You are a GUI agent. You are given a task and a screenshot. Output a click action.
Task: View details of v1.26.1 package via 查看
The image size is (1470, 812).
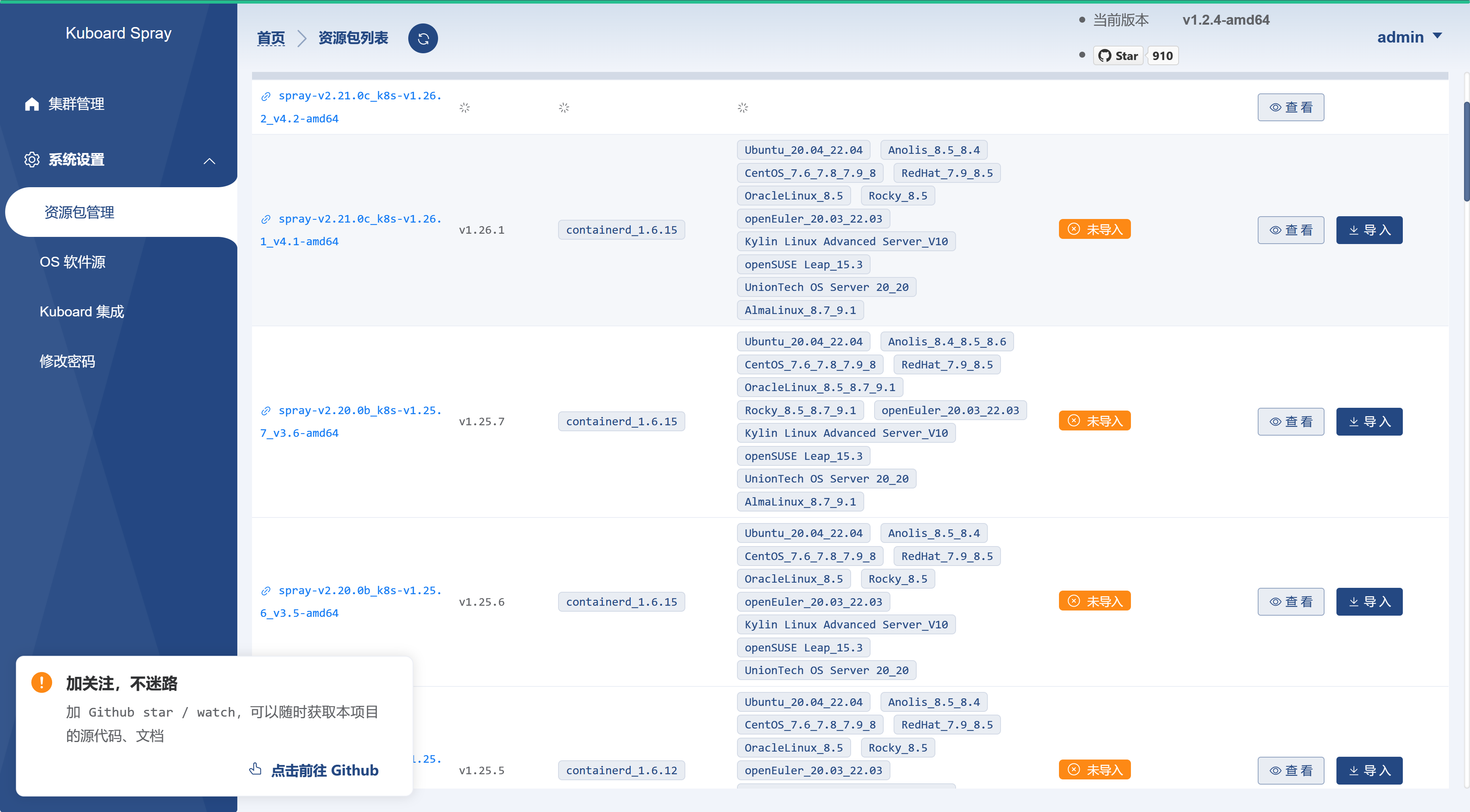click(1290, 230)
